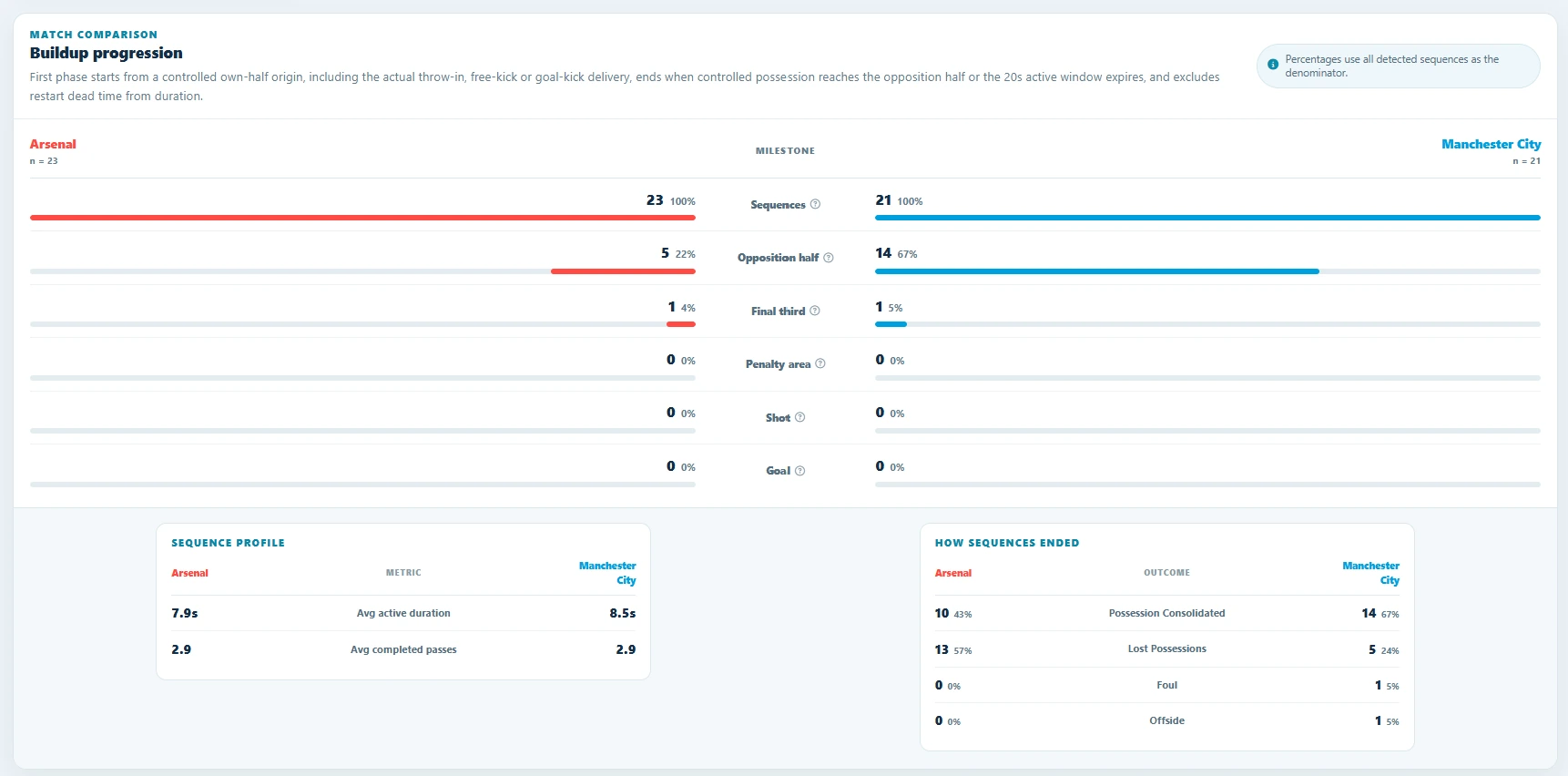The width and height of the screenshot is (1568, 776).
Task: Click the 'Avg active duration' metric label
Action: pos(403,613)
